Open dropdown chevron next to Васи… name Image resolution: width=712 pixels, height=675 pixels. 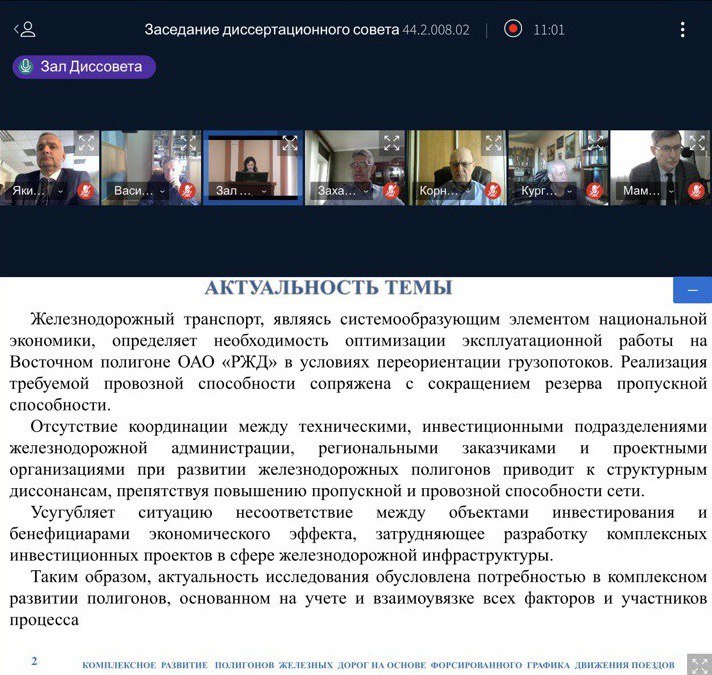tap(163, 190)
